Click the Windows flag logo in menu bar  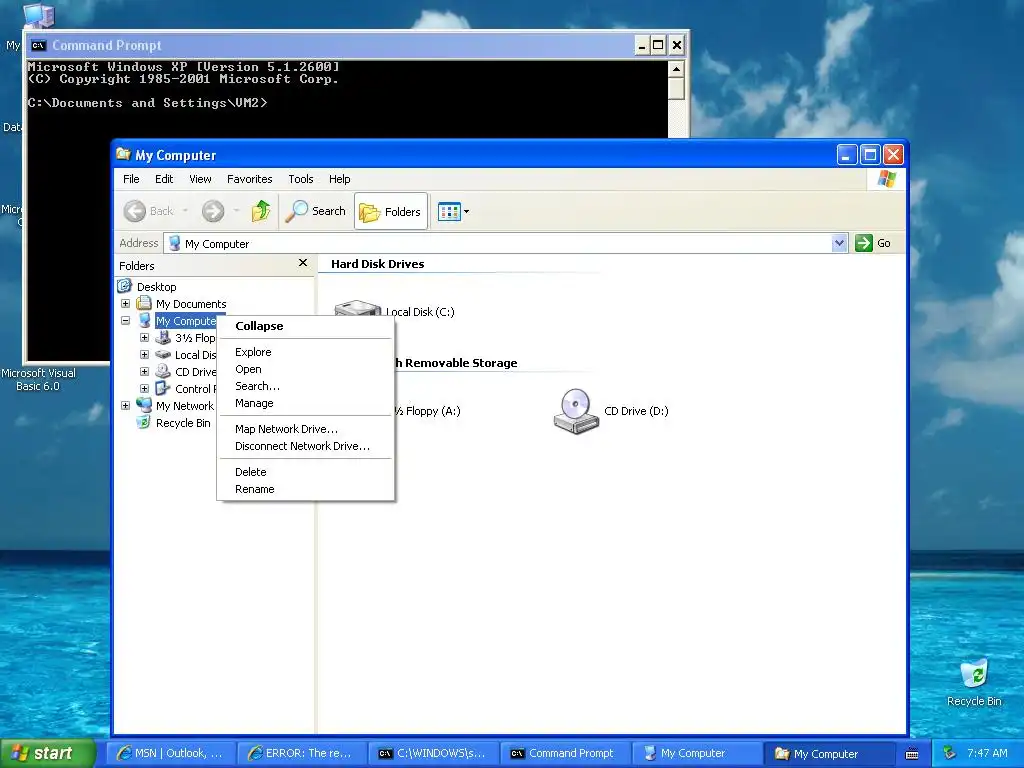coord(886,179)
